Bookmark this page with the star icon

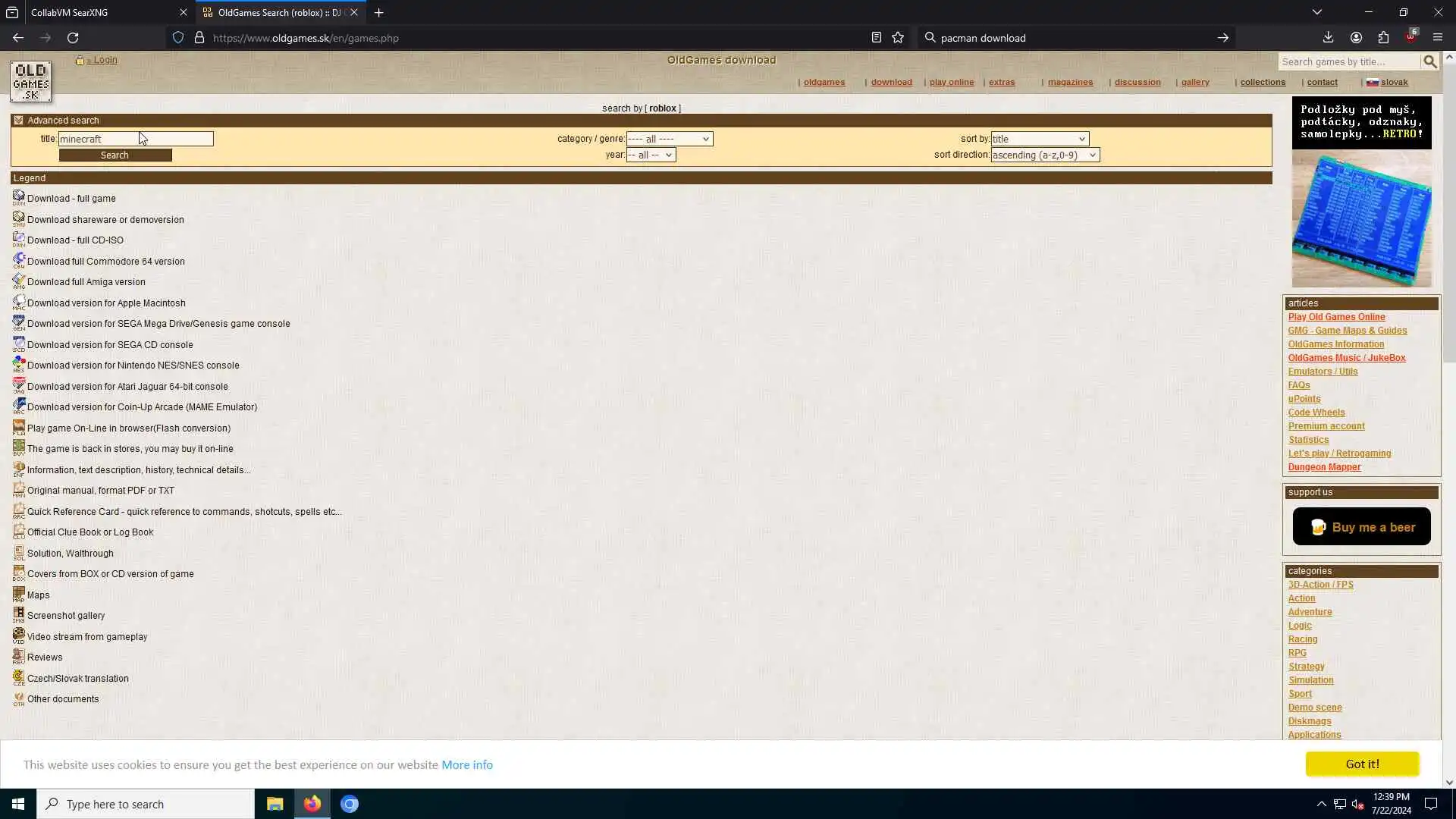click(x=898, y=38)
